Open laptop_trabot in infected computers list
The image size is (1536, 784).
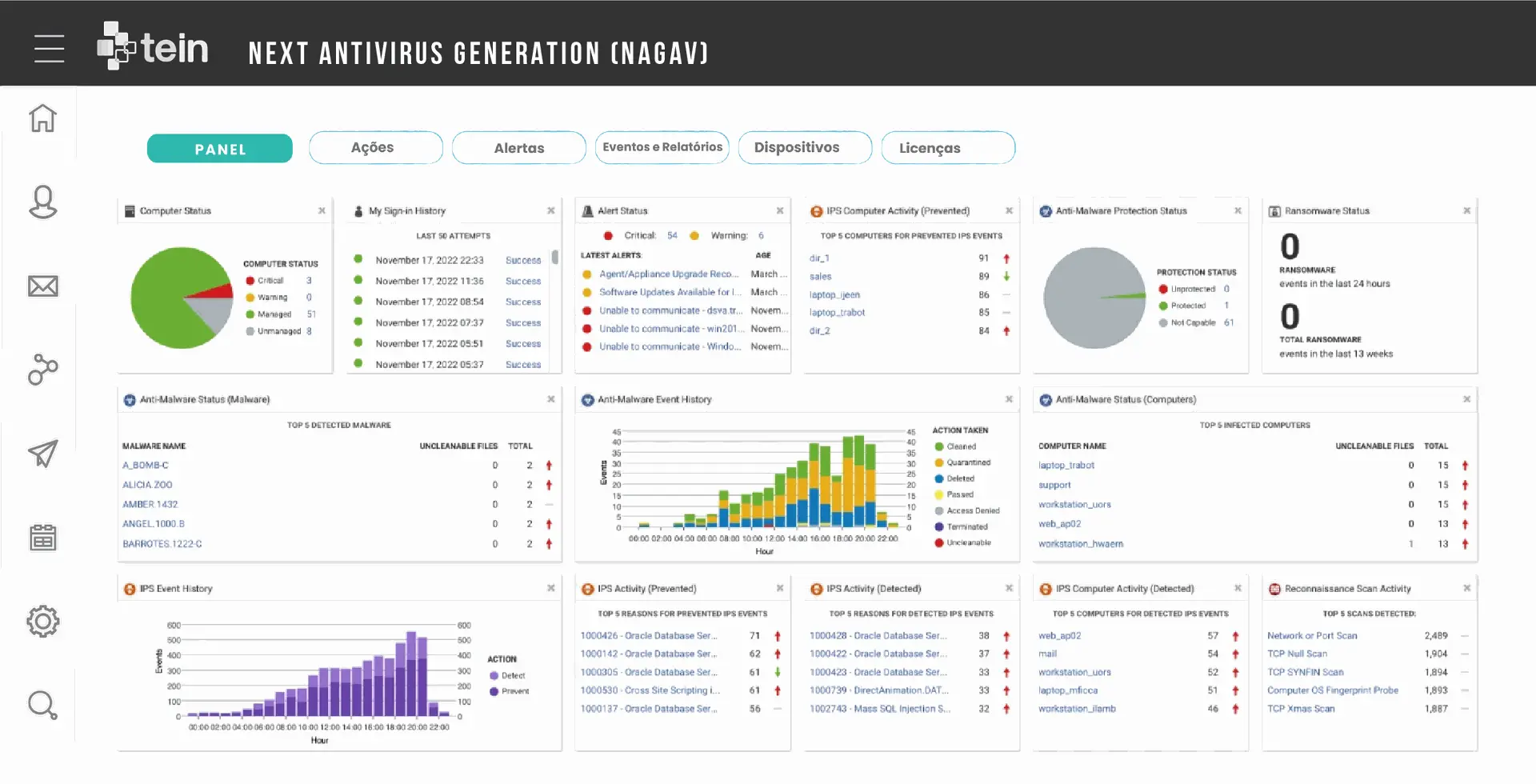[1066, 466]
